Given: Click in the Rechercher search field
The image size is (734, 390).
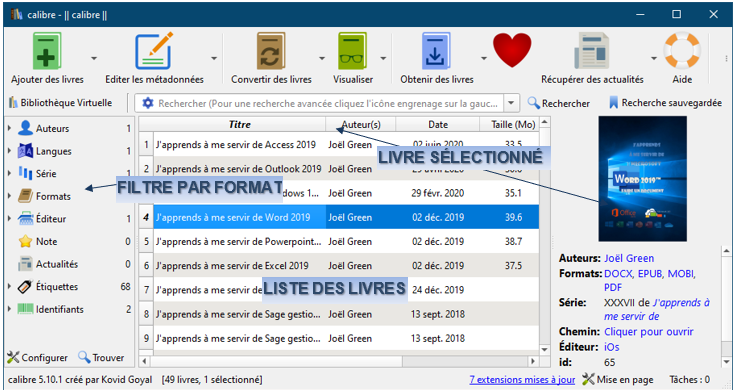Looking at the screenshot, I should pos(328,103).
